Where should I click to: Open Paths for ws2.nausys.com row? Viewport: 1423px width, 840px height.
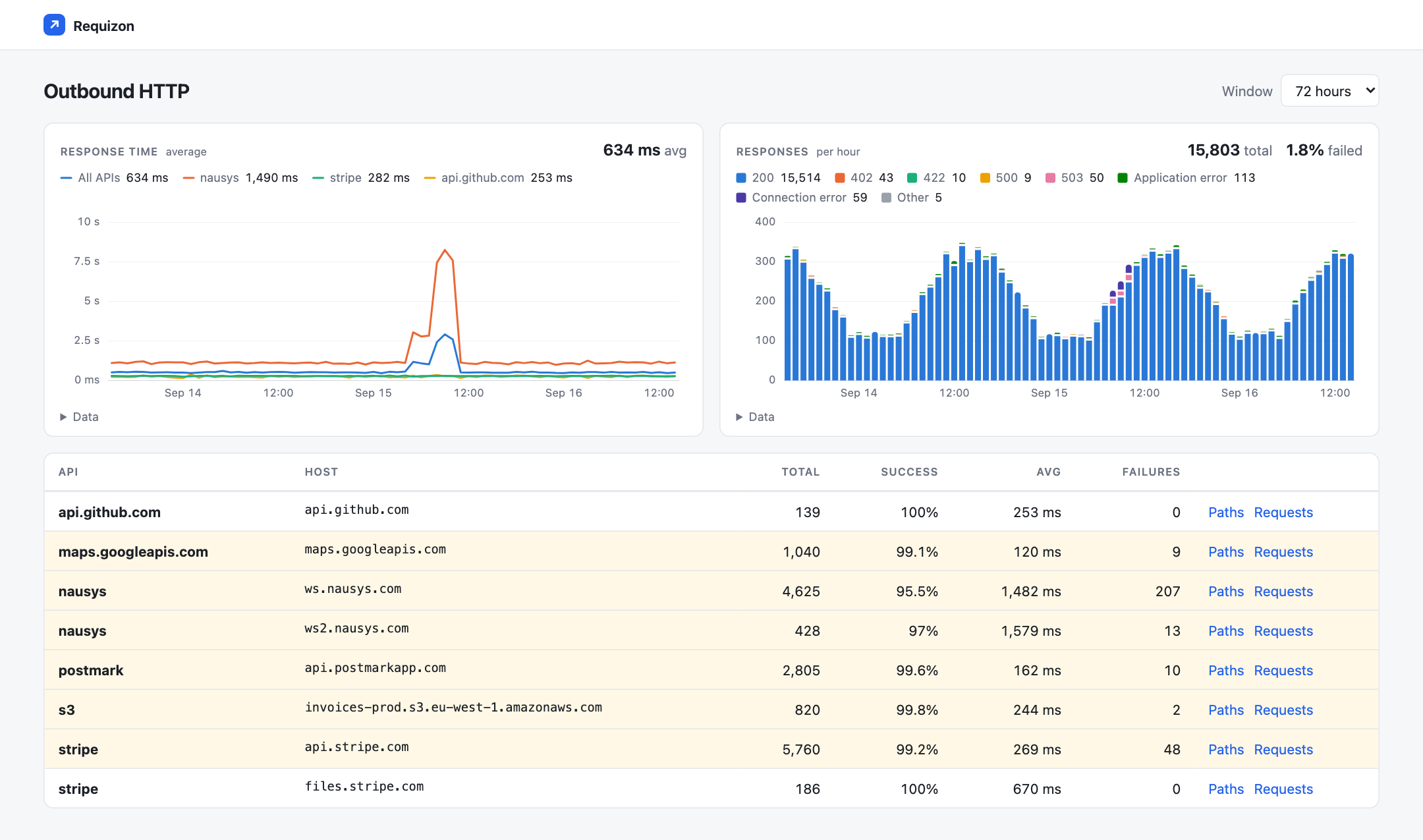pos(1226,631)
